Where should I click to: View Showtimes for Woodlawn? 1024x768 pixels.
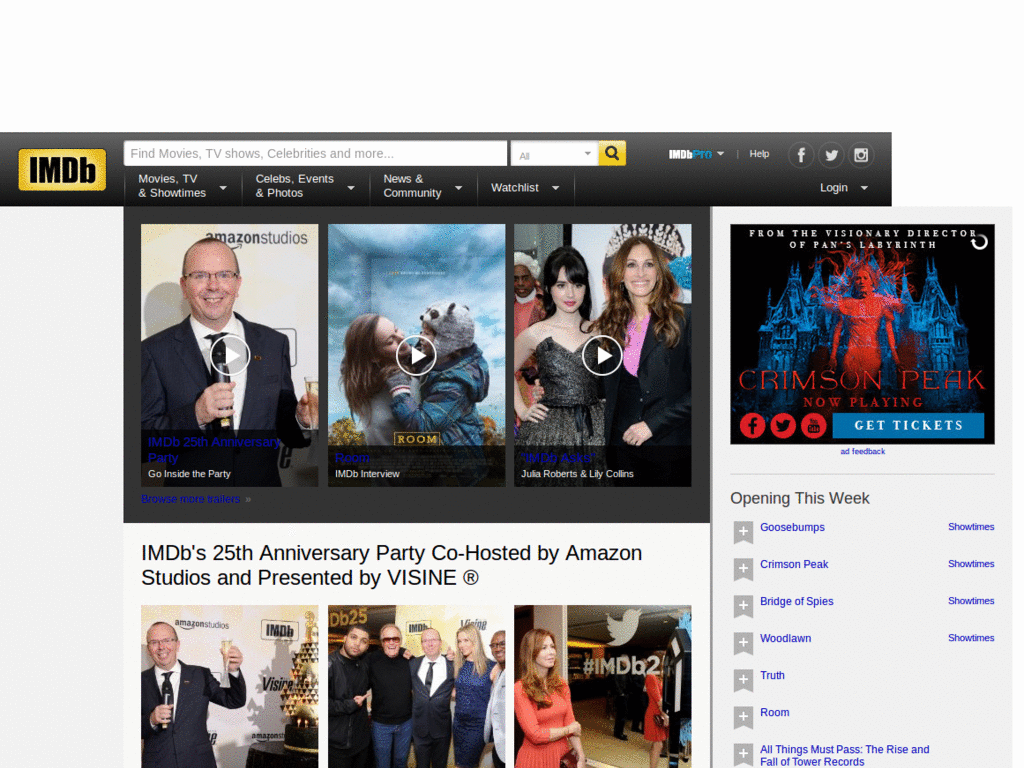tap(971, 638)
